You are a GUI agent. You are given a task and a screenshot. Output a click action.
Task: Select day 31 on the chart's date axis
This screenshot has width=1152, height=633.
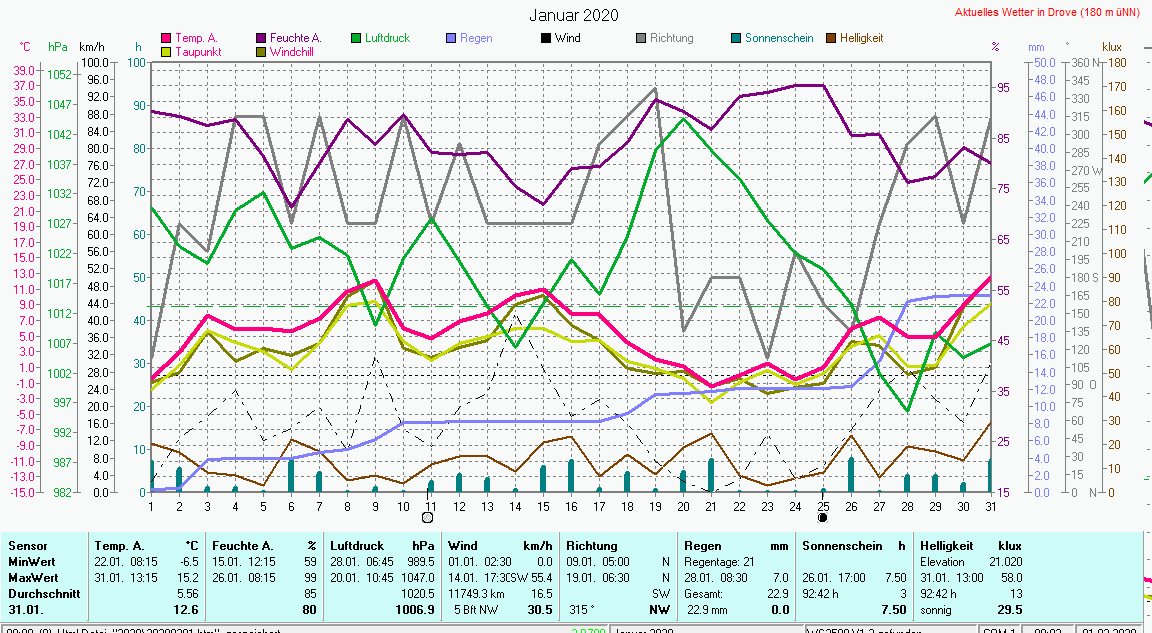990,505
